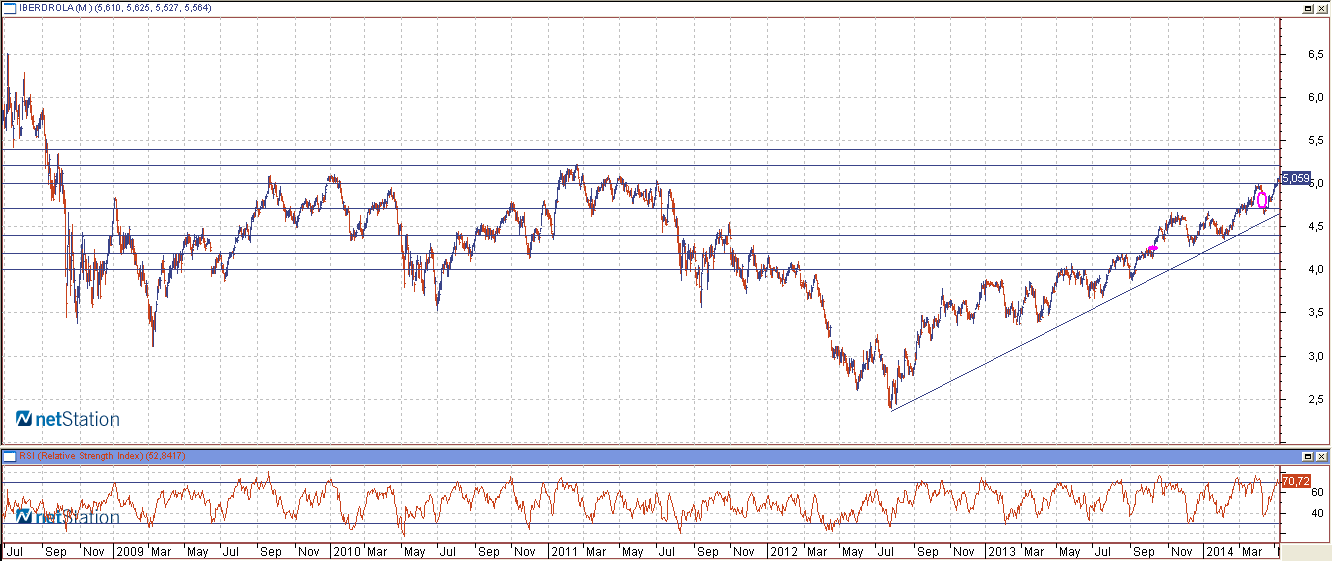
Task: Click the 4,5 price axis label
Action: pos(1317,227)
